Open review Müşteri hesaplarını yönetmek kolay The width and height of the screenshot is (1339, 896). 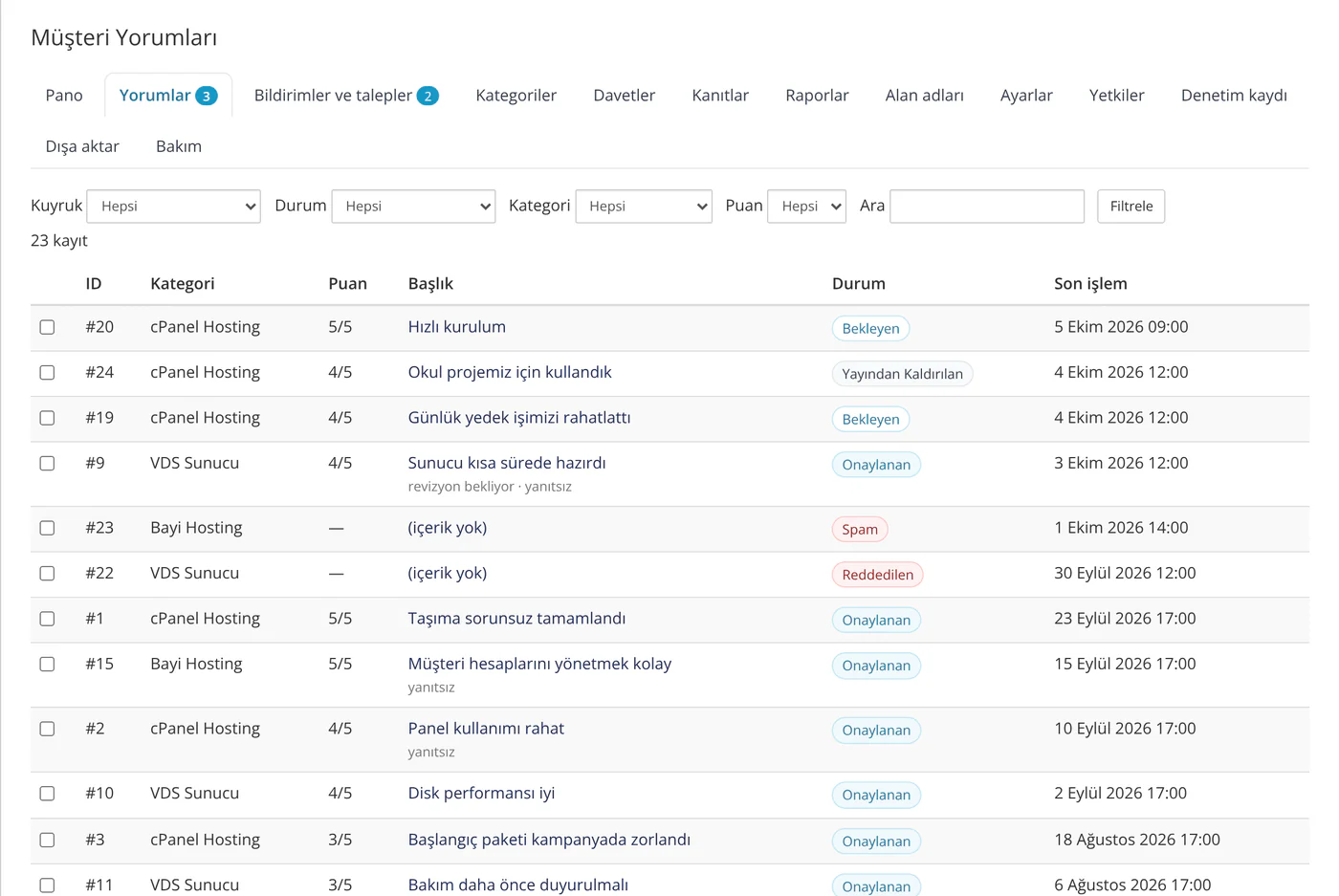[540, 665]
